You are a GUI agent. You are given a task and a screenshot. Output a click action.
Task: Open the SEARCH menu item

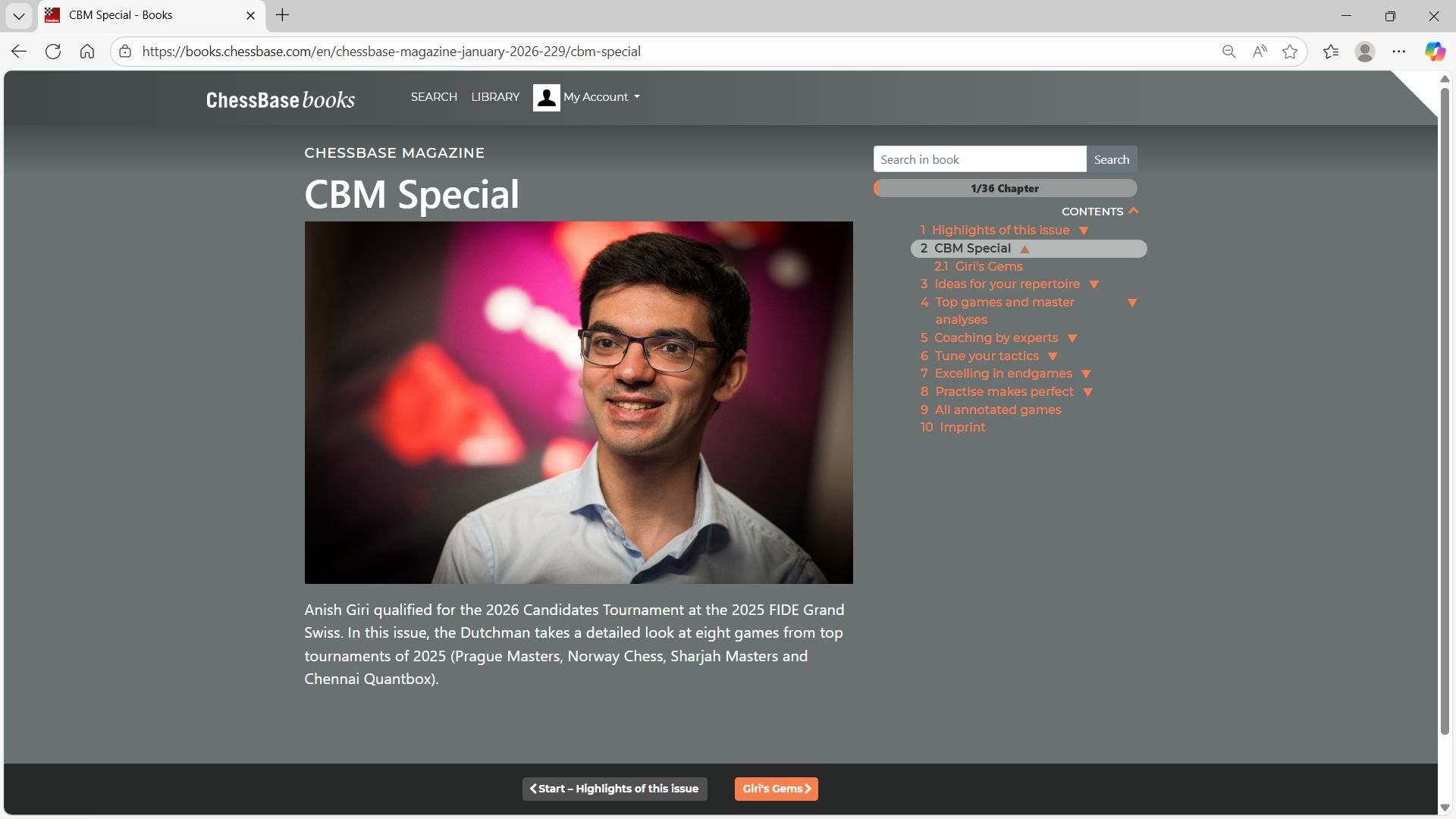[434, 97]
